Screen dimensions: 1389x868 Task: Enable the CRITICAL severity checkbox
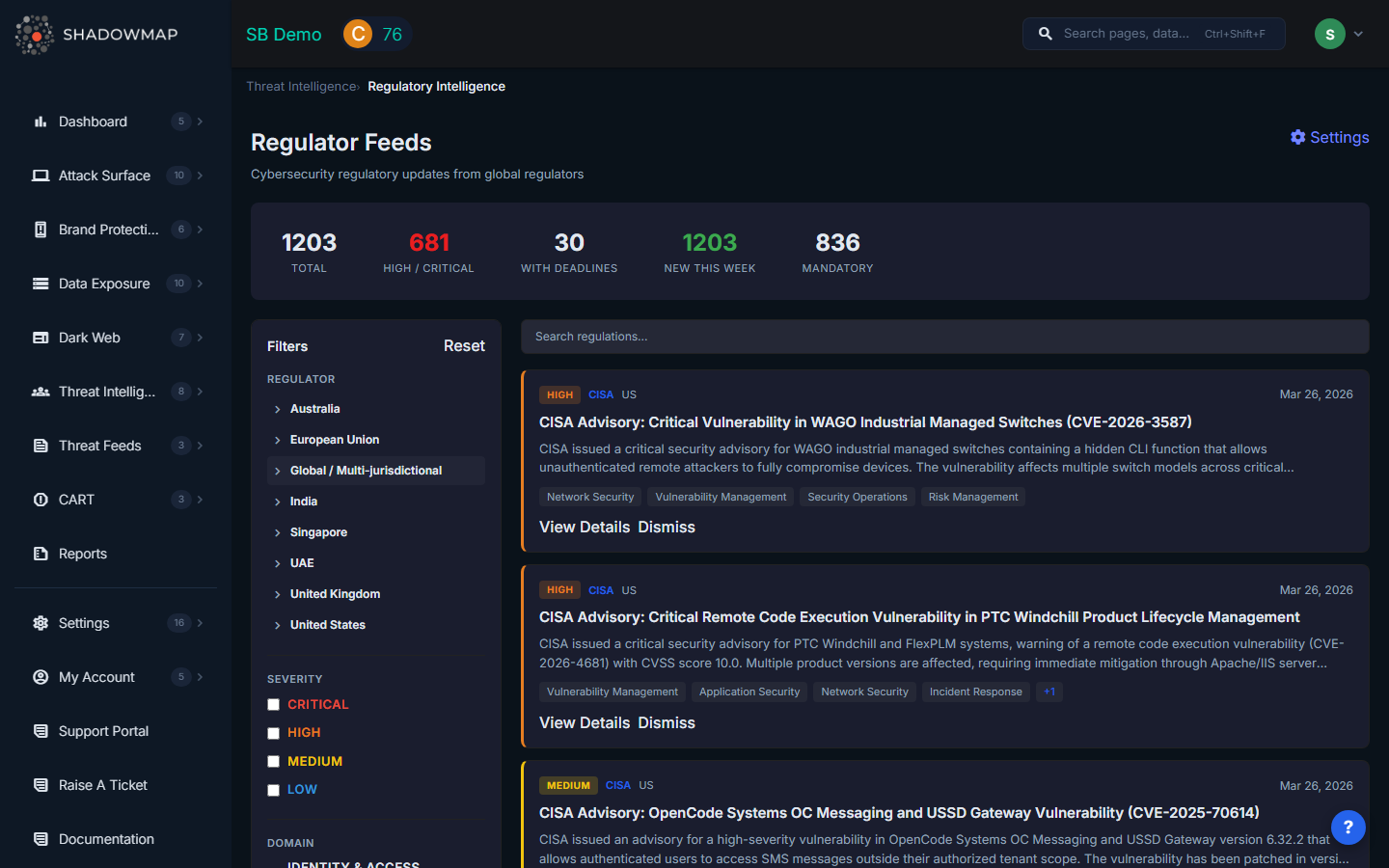coord(273,704)
